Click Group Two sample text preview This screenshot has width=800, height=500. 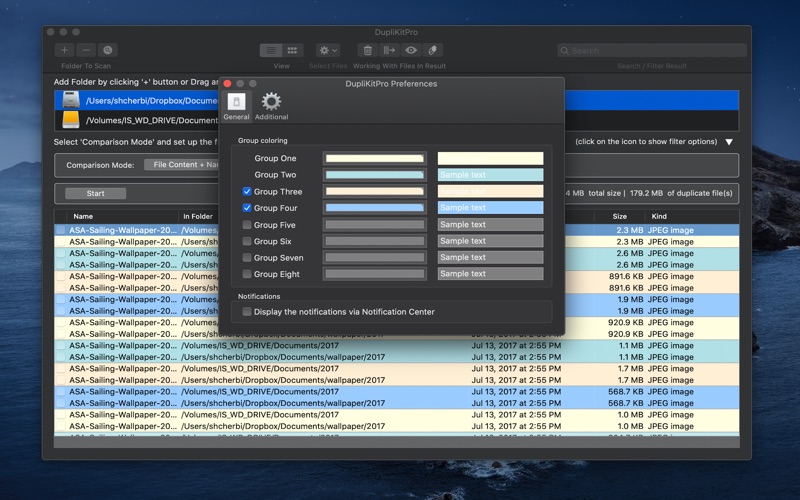point(490,174)
